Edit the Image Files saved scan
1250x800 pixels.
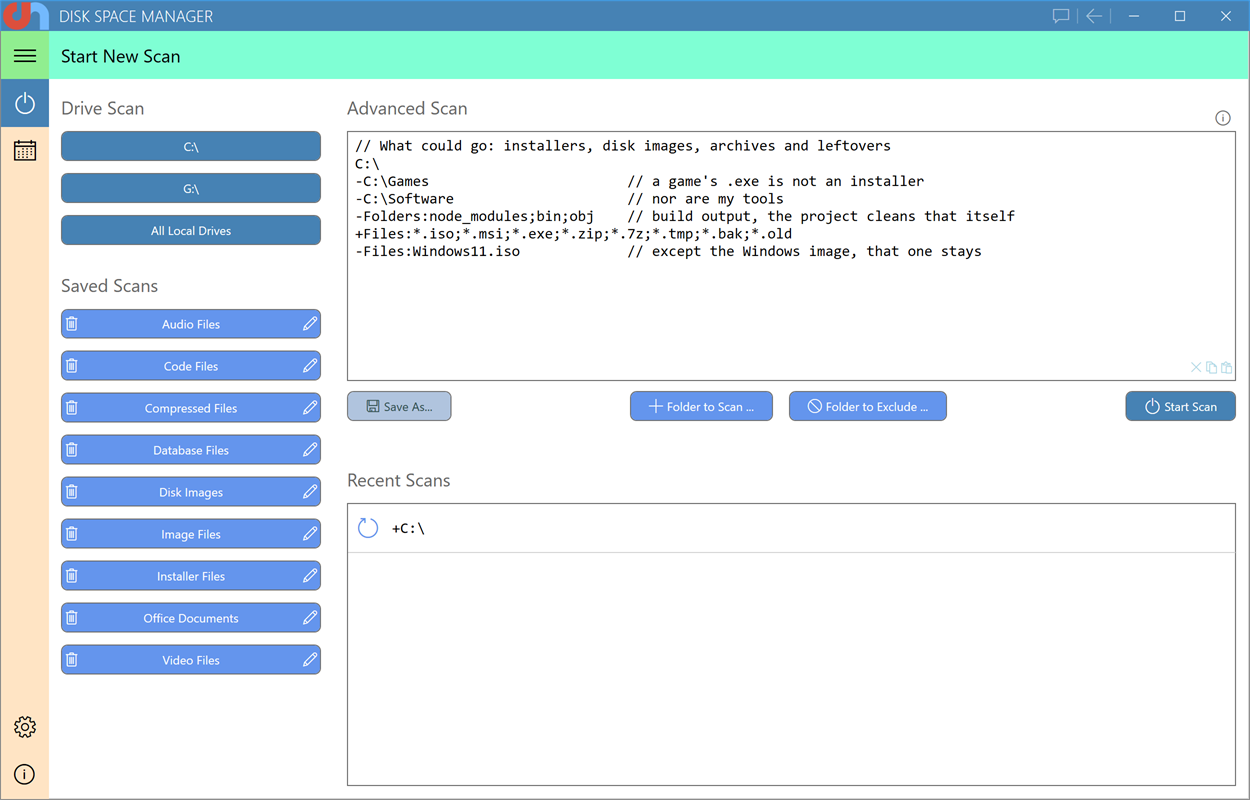point(310,534)
